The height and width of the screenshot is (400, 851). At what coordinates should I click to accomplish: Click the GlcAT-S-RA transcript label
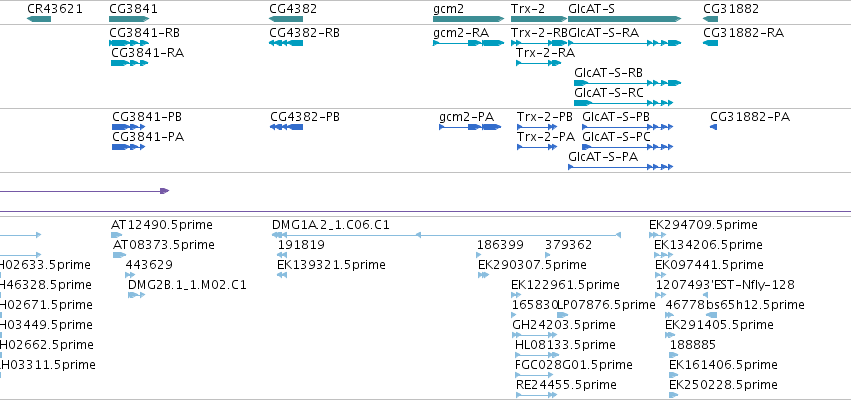click(604, 33)
